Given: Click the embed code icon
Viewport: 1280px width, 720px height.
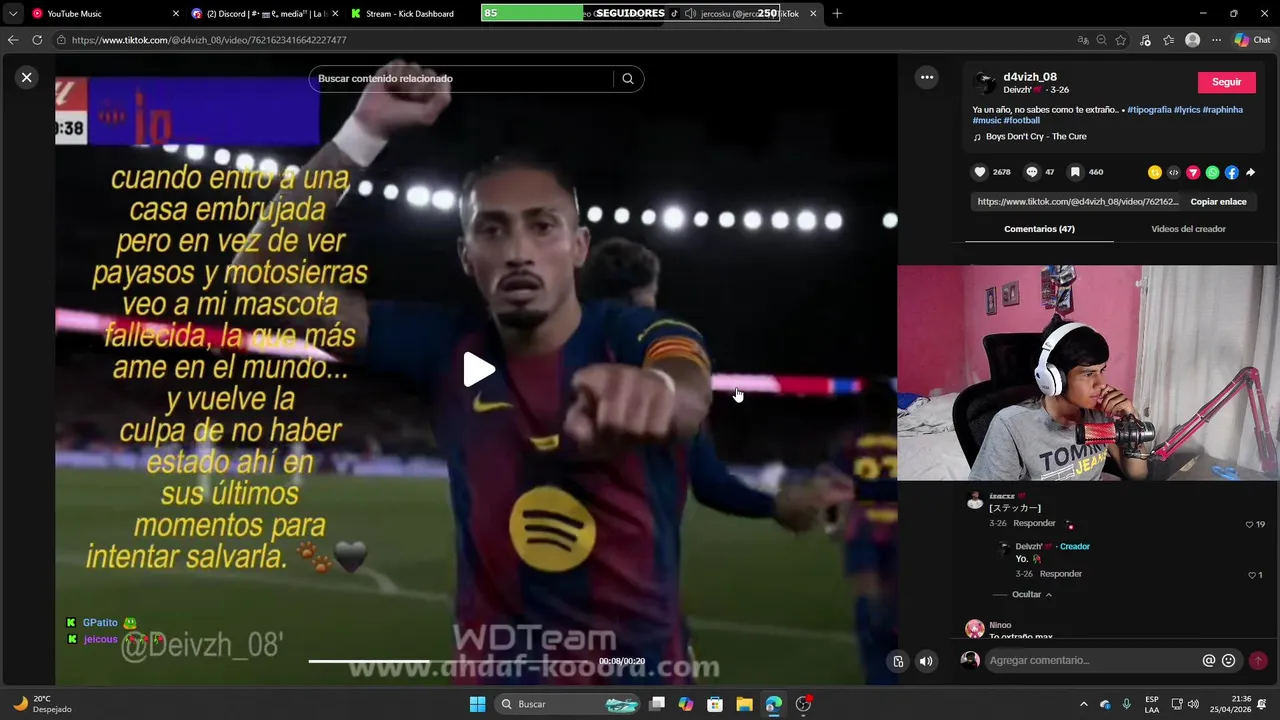Looking at the screenshot, I should pyautogui.click(x=1174, y=172).
